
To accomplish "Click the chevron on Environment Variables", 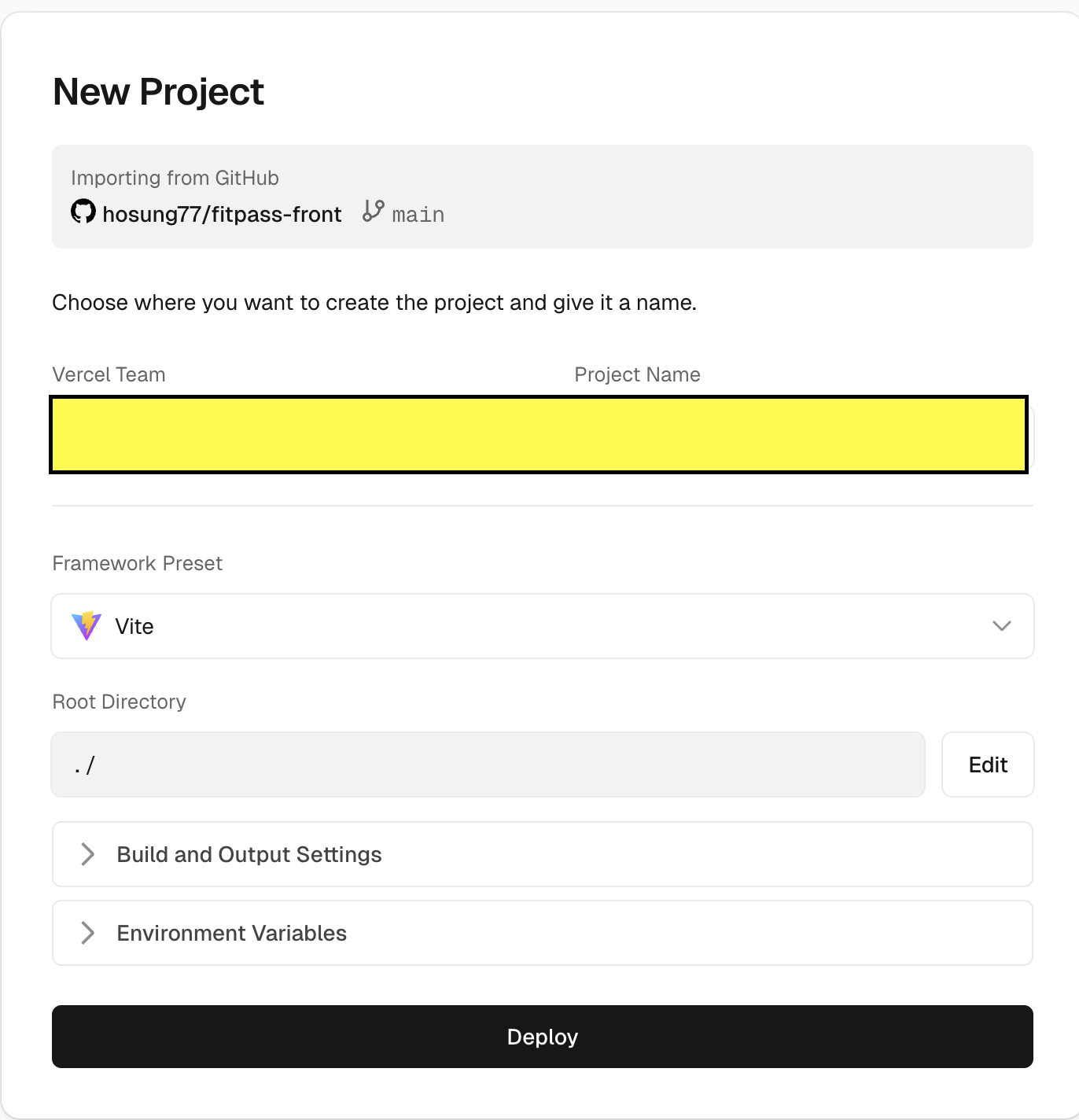I will coord(87,933).
